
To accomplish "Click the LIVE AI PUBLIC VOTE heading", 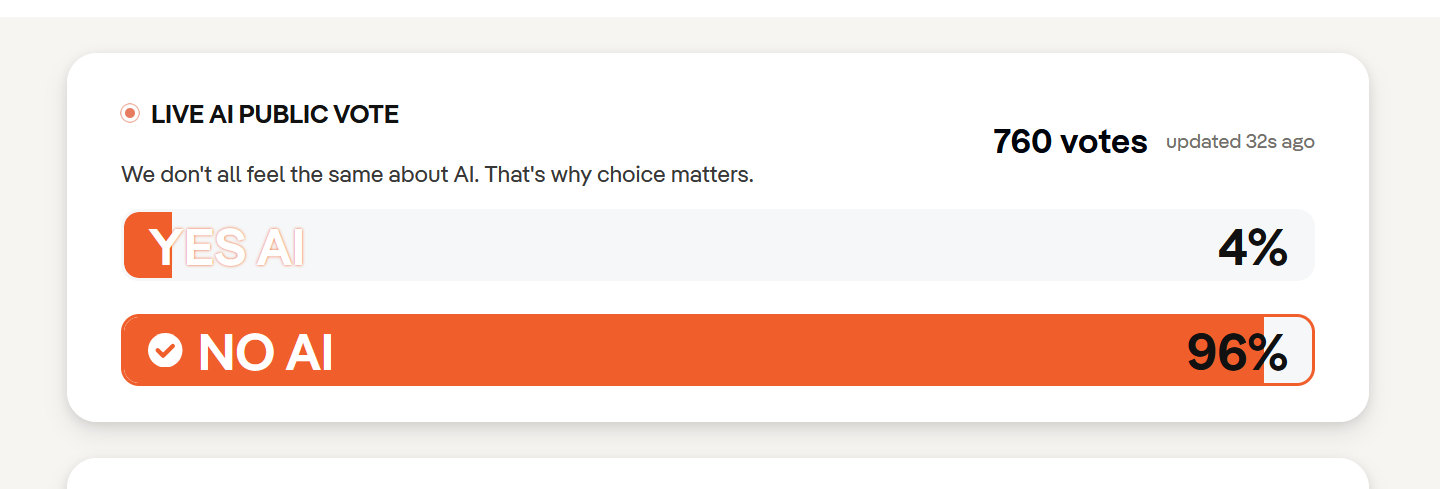I will (x=274, y=115).
